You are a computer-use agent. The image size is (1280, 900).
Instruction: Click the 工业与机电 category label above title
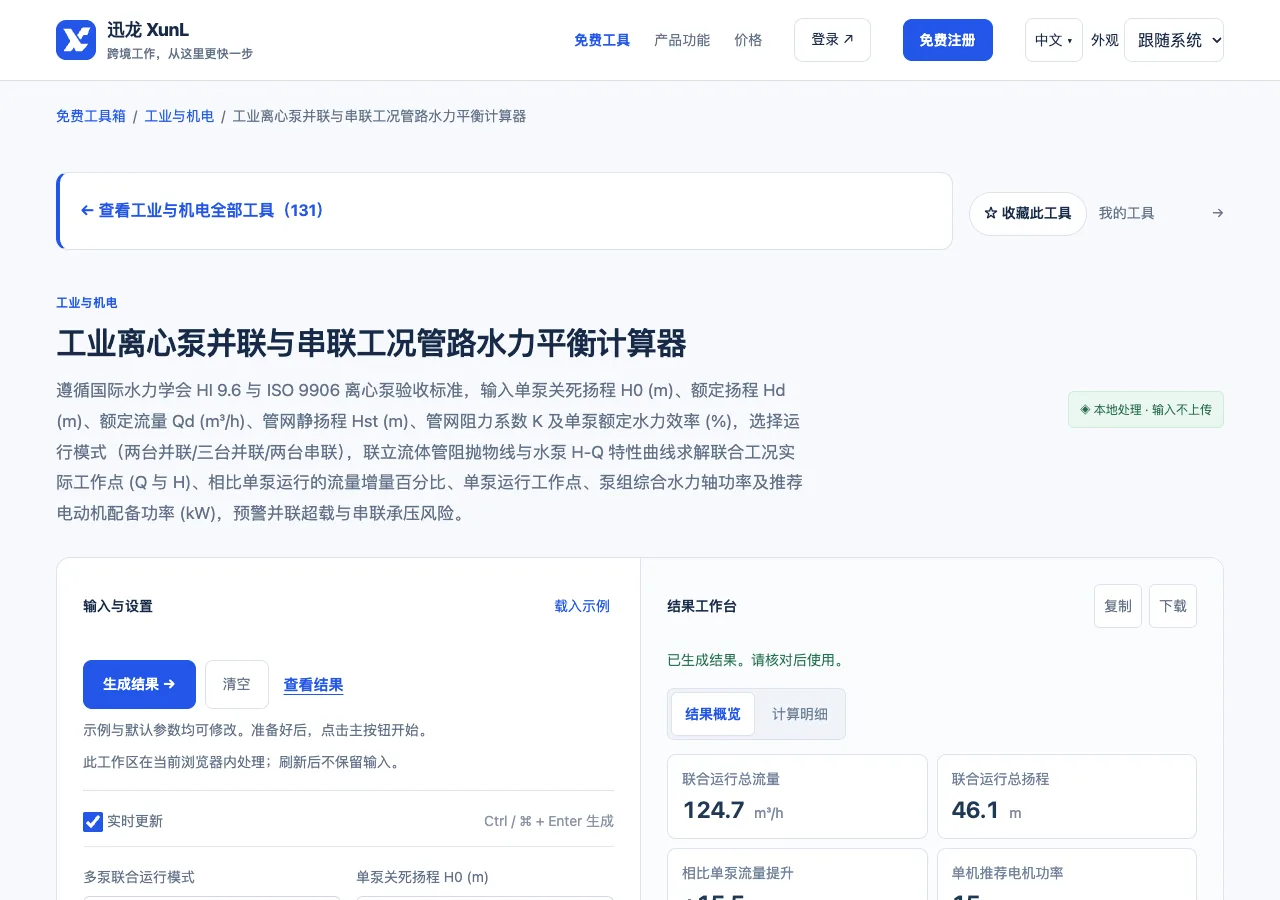coord(87,303)
